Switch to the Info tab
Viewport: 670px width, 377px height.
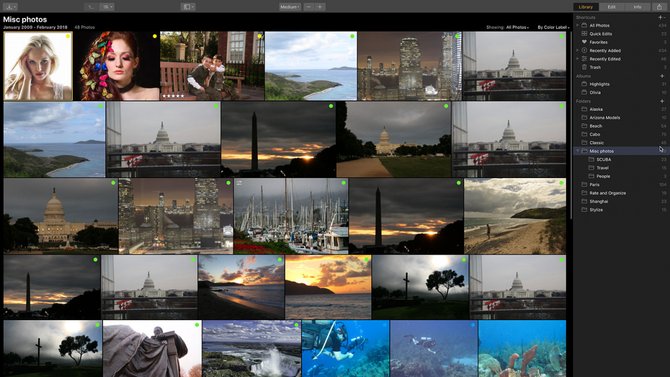(x=637, y=7)
